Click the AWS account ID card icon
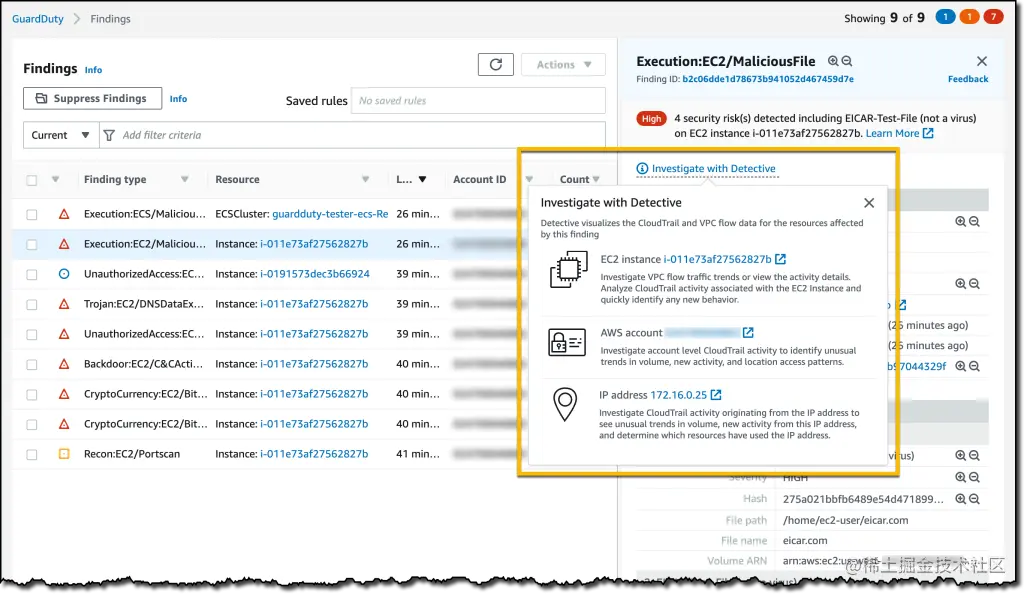 [x=566, y=341]
